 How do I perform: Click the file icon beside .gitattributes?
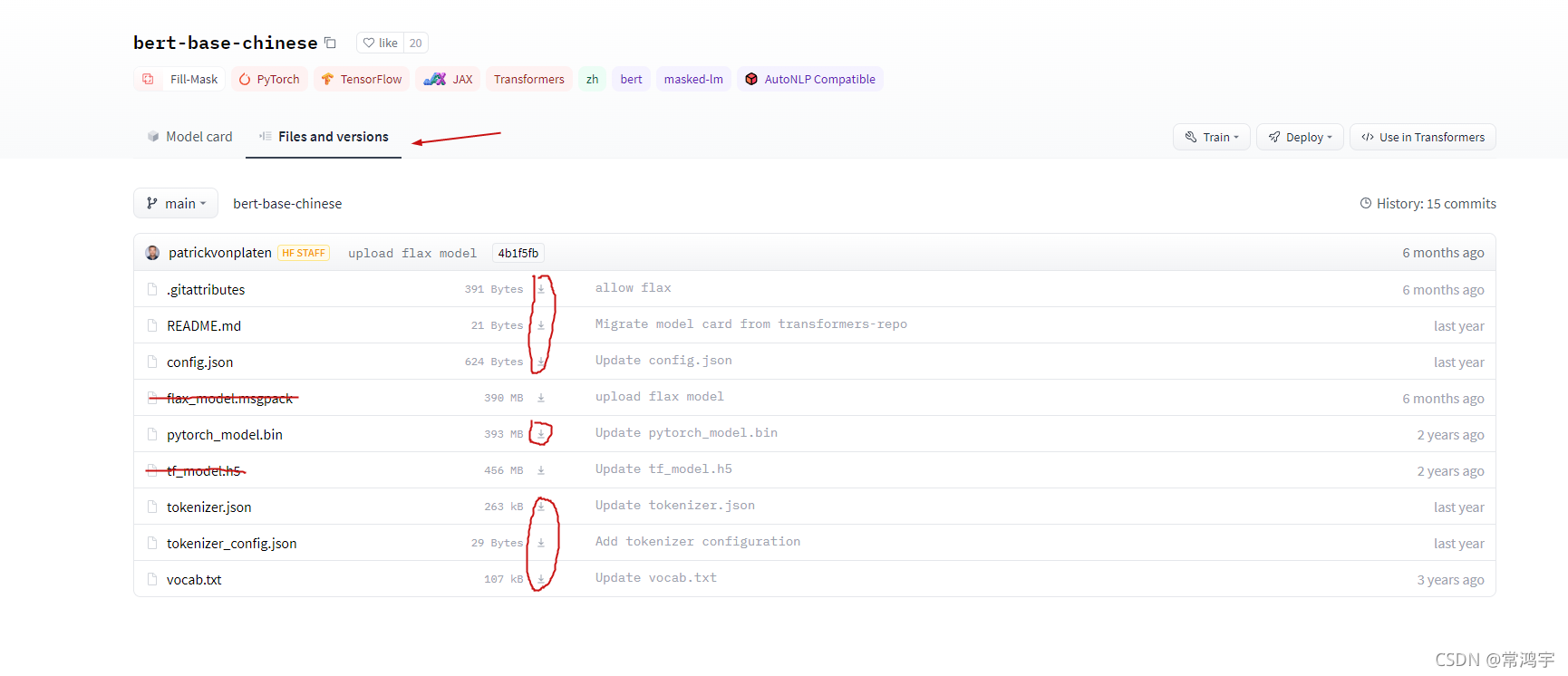[x=152, y=289]
